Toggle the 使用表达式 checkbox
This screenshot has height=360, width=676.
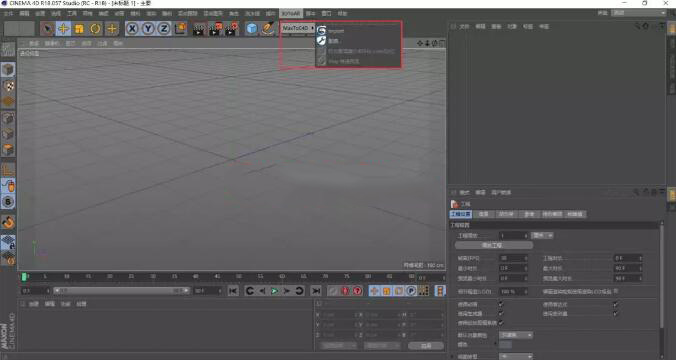616,304
